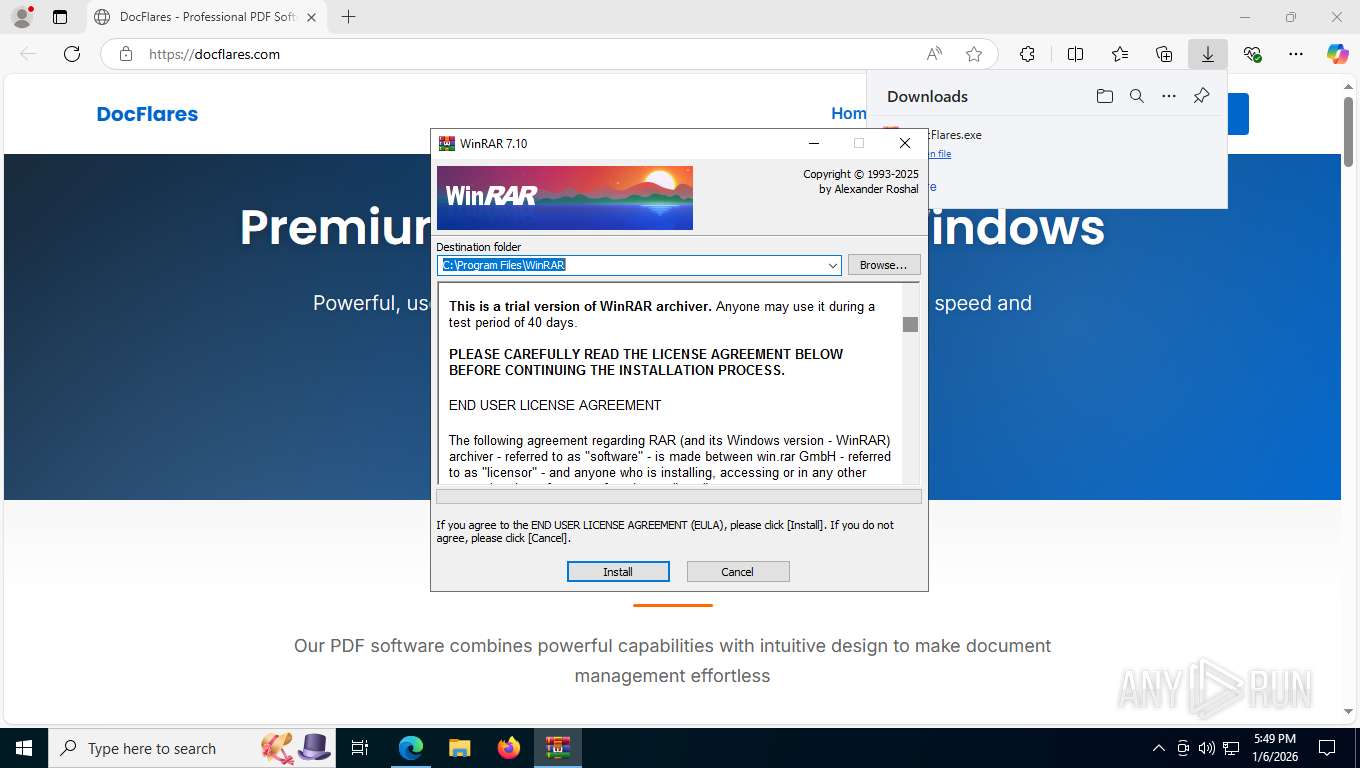Click the license agreement scrollbar thumb
Viewport: 1360px width, 768px height.
pos(910,324)
